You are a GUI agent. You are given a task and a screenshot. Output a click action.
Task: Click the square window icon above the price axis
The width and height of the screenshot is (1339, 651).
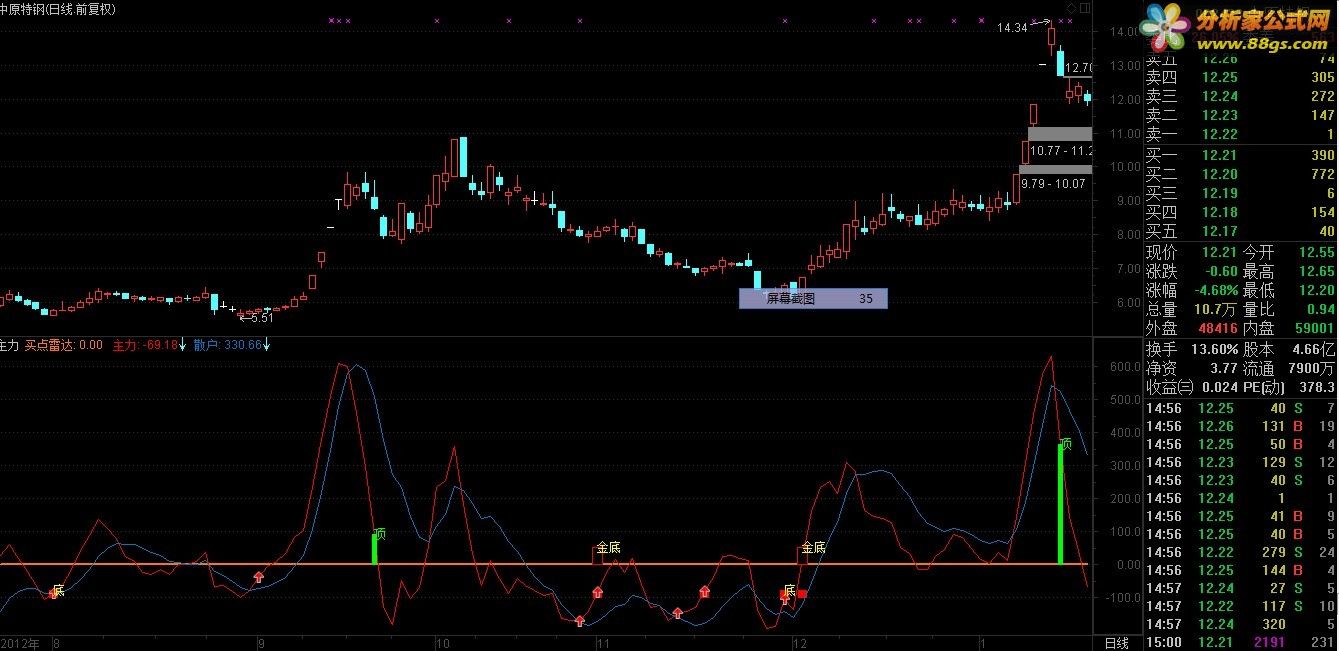click(1086, 8)
